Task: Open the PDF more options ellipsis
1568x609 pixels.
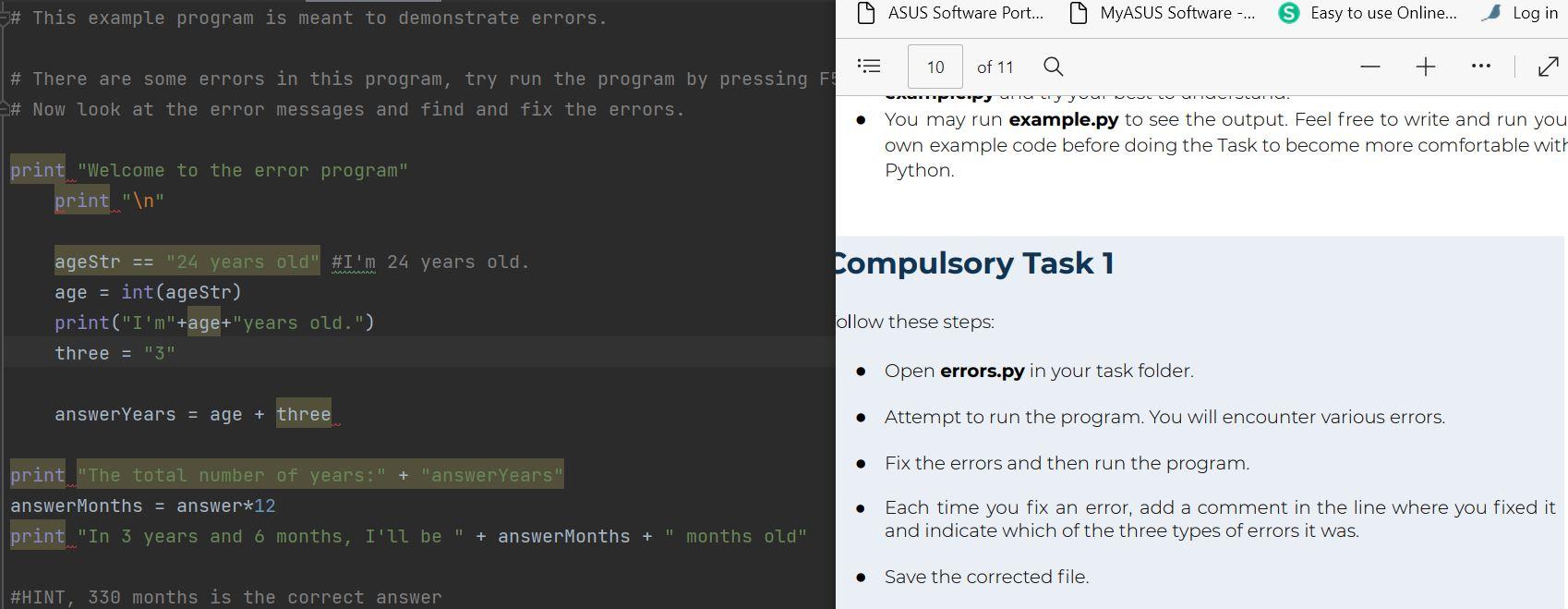Action: pyautogui.click(x=1481, y=66)
